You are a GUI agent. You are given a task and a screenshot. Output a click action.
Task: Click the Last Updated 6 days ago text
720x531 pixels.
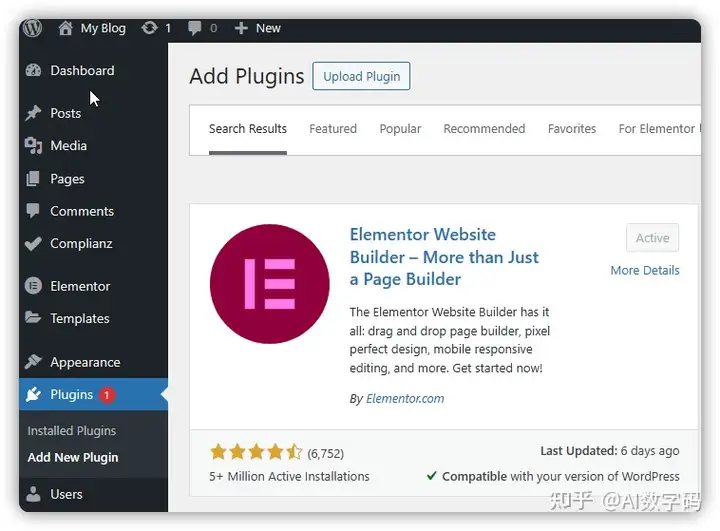610,451
